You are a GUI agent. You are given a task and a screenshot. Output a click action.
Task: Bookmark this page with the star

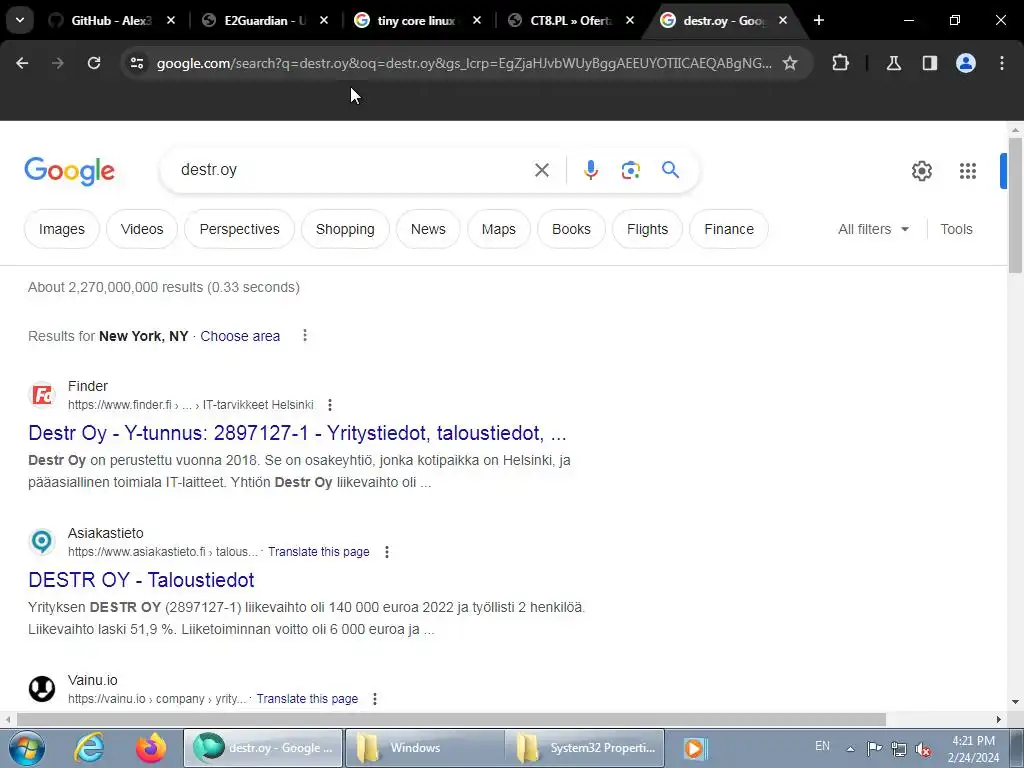[x=790, y=63]
